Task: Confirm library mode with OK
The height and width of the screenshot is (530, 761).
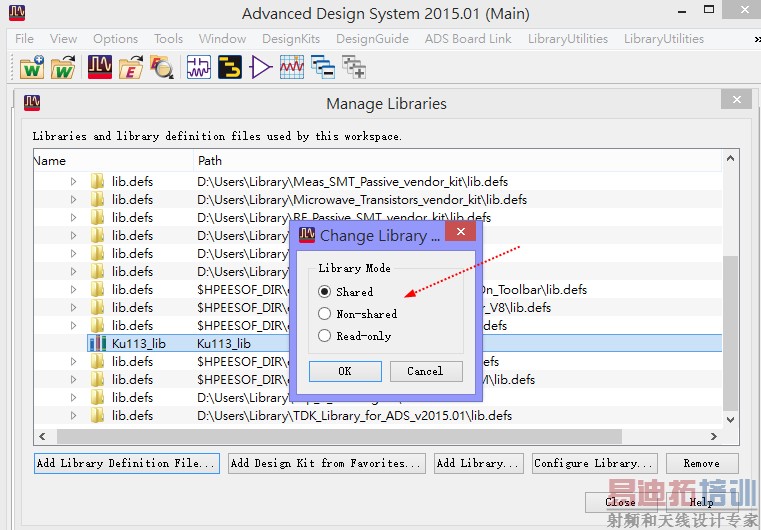Action: click(345, 371)
